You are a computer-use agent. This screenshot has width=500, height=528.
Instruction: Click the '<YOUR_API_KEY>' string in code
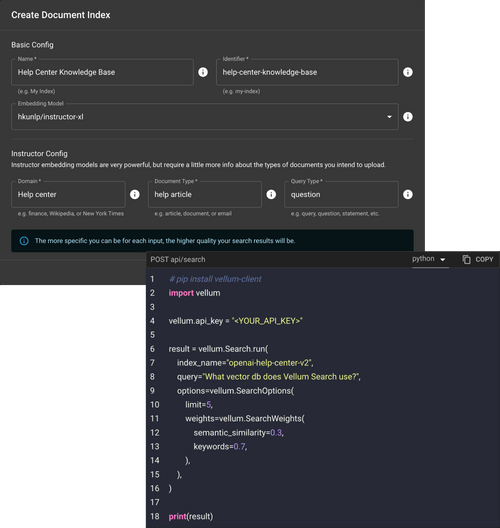click(x=267, y=321)
